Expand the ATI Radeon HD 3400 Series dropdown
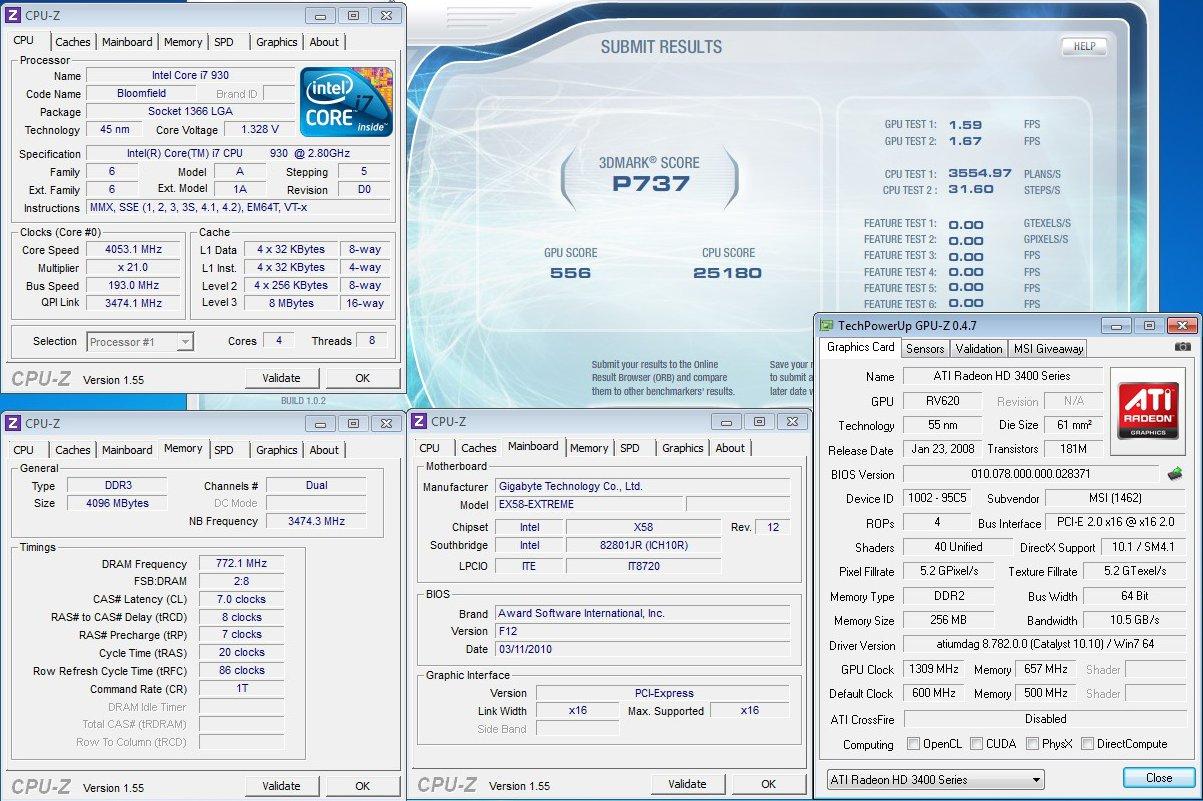The image size is (1203, 801). (x=935, y=779)
